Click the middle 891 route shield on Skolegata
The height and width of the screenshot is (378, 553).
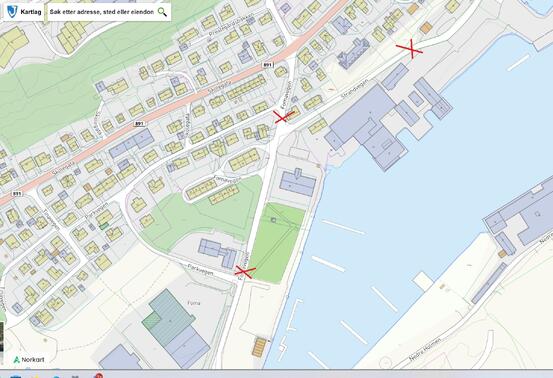tap(140, 124)
